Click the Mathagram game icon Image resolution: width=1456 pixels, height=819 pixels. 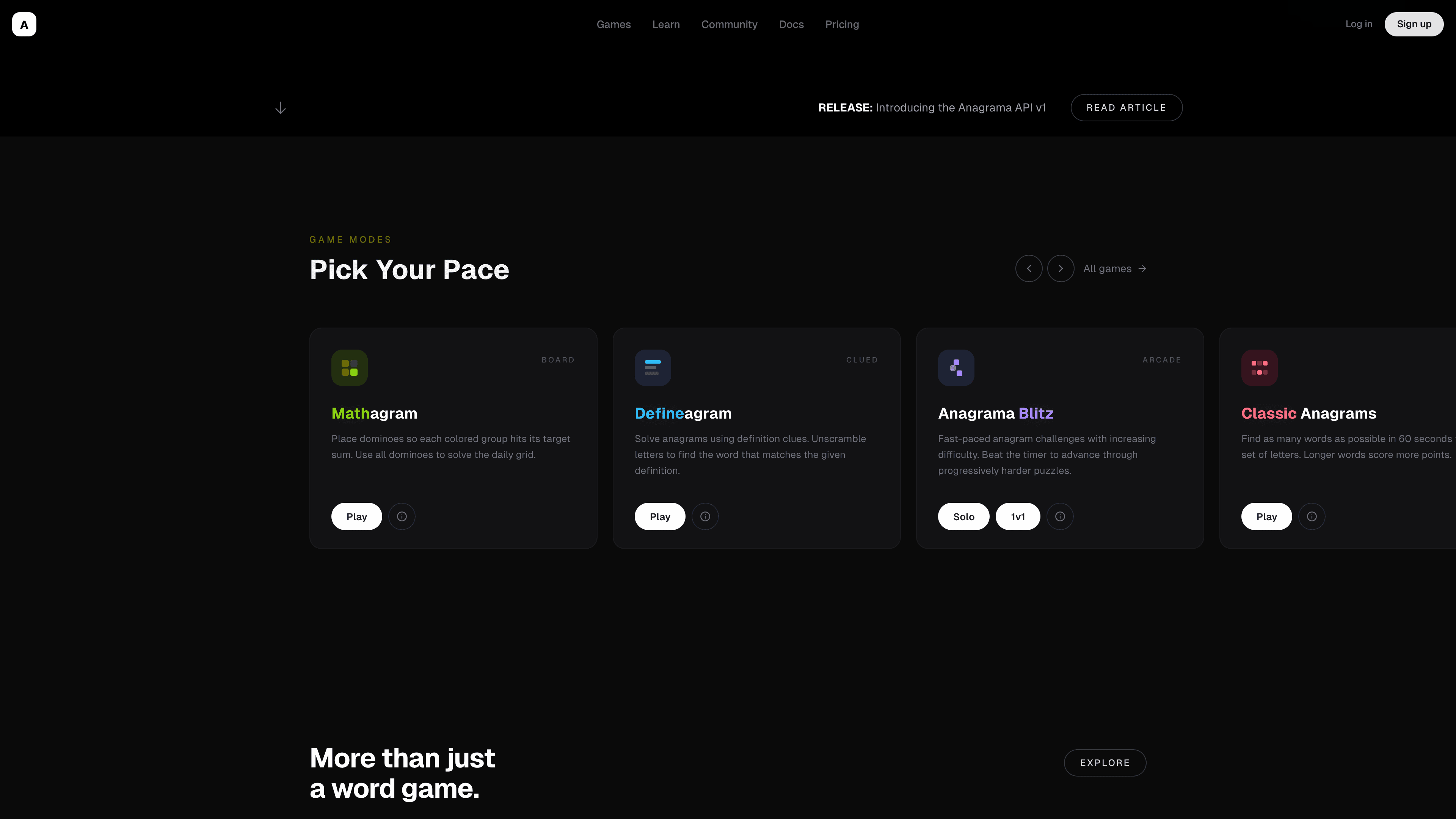coord(349,367)
